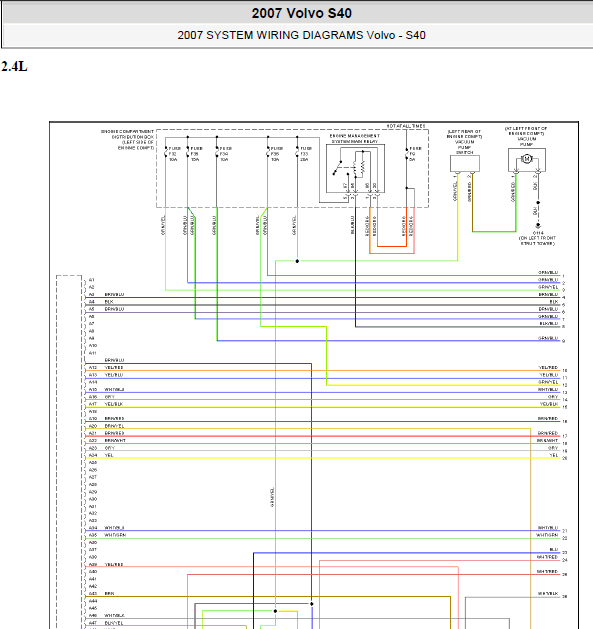The width and height of the screenshot is (593, 629).
Task: Click the junction dot on the dark blue vertical wire
Action: pyautogui.click(x=311, y=603)
